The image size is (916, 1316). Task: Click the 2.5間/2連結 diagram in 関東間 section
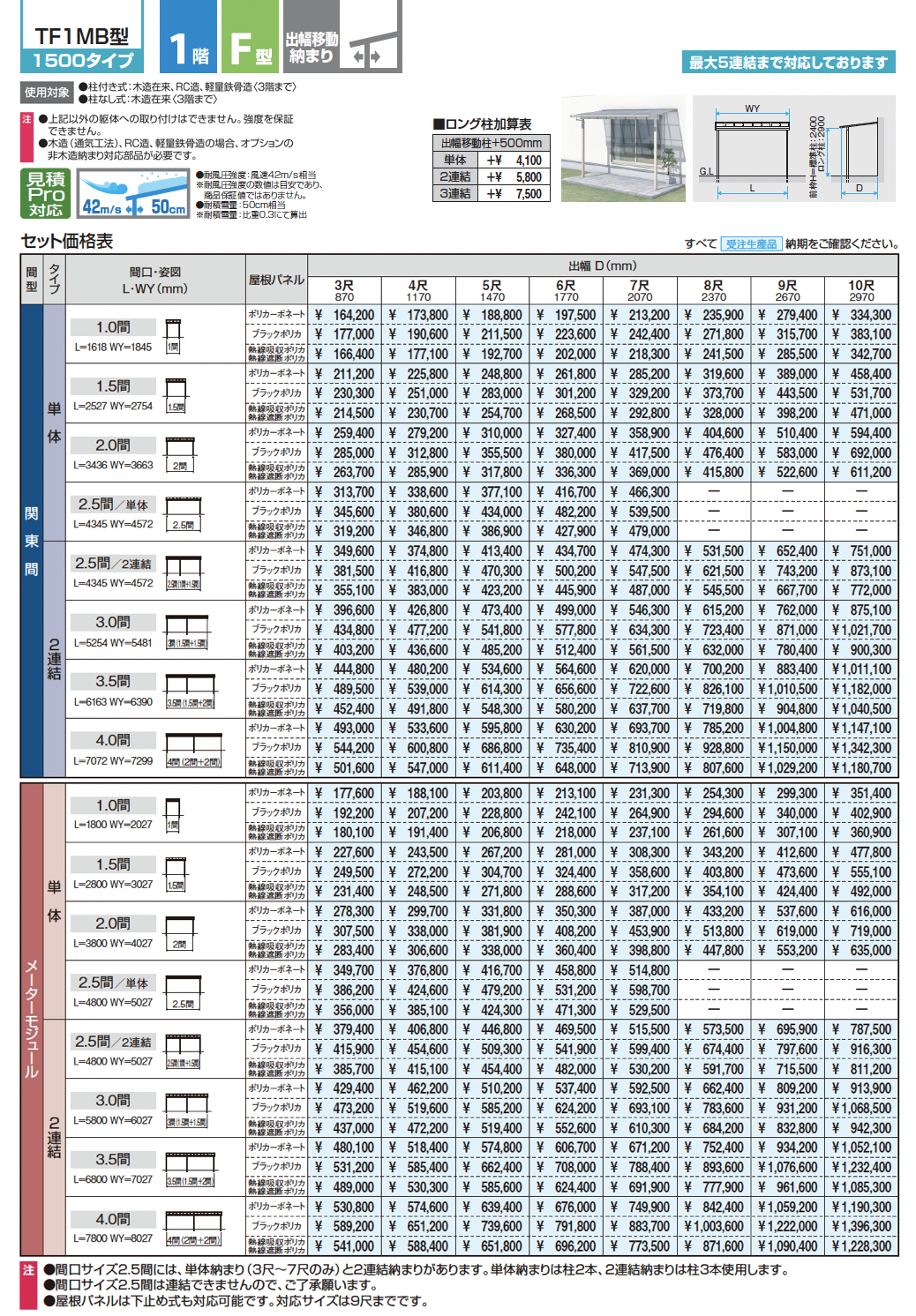point(184,572)
